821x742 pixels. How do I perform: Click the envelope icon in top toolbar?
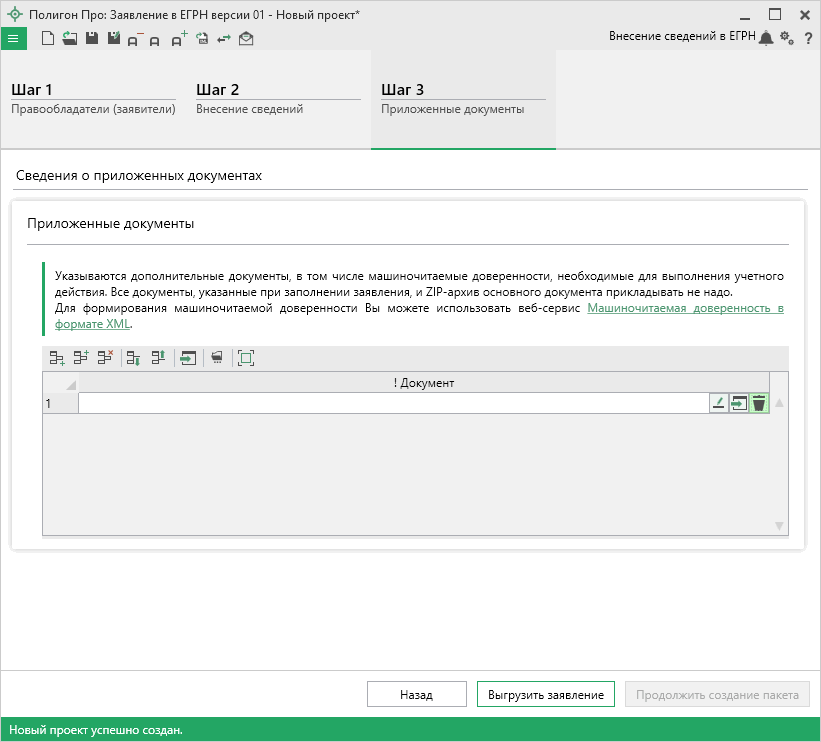pyautogui.click(x=246, y=38)
